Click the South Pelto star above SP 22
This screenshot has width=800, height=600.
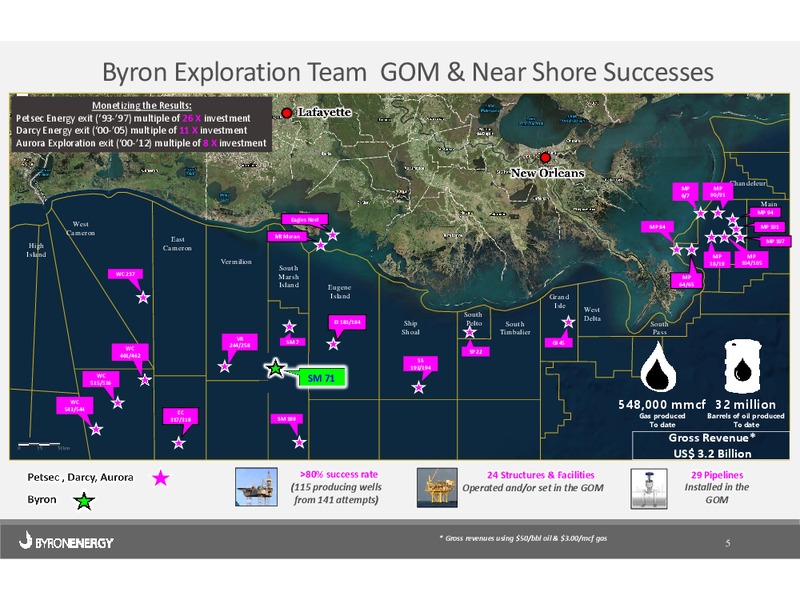(470, 332)
